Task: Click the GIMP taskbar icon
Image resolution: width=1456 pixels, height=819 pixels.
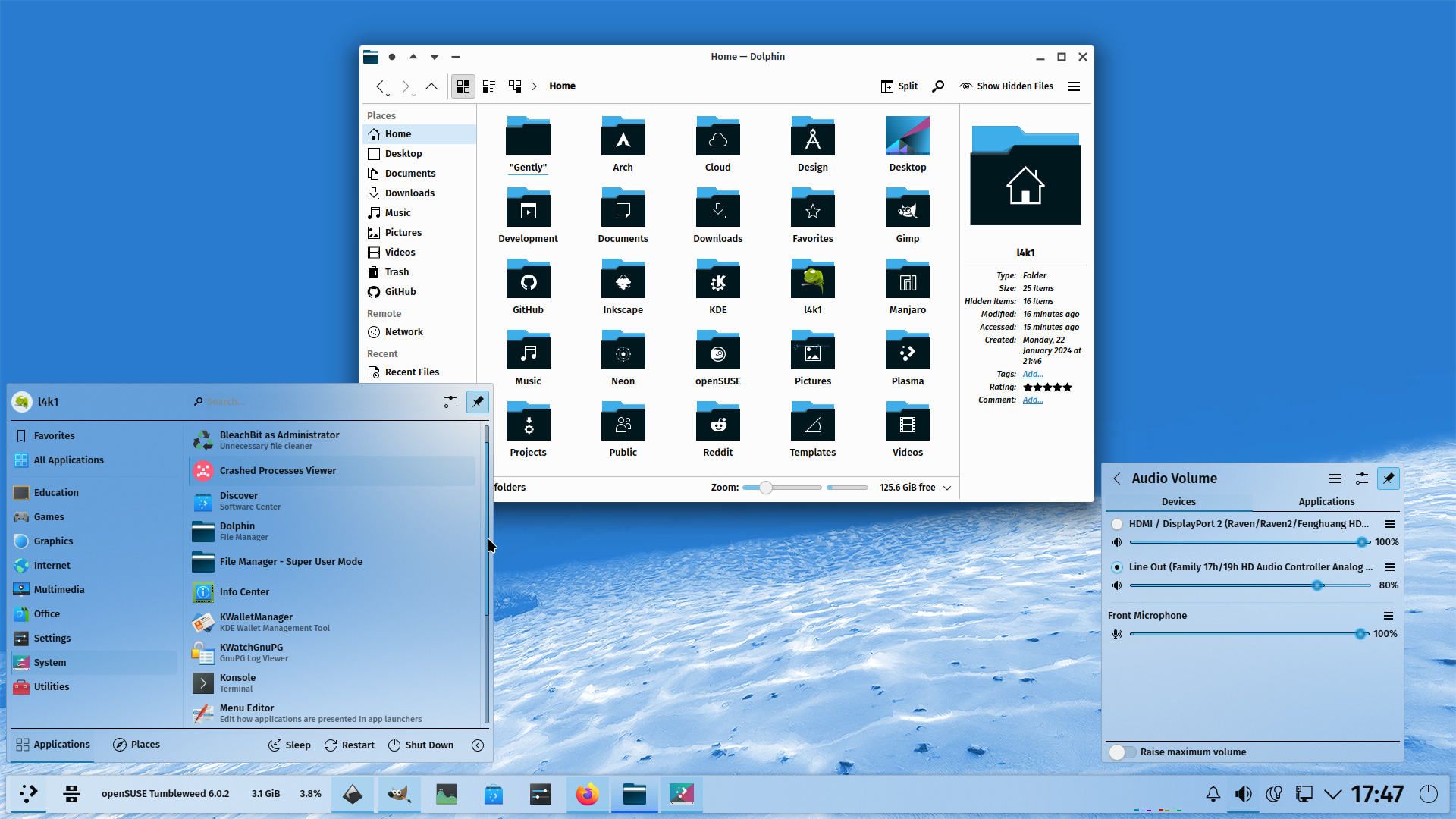Action: [399, 794]
